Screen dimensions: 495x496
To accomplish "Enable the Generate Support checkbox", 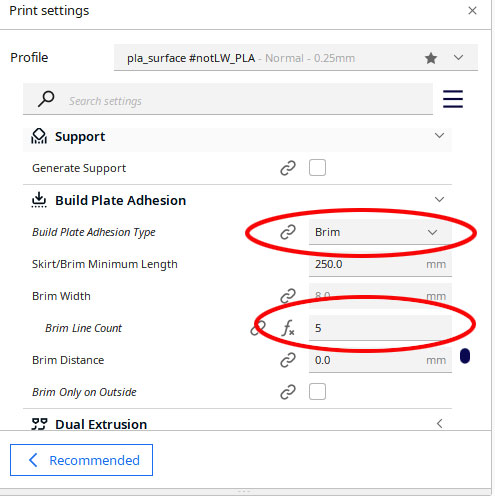I will 317,168.
